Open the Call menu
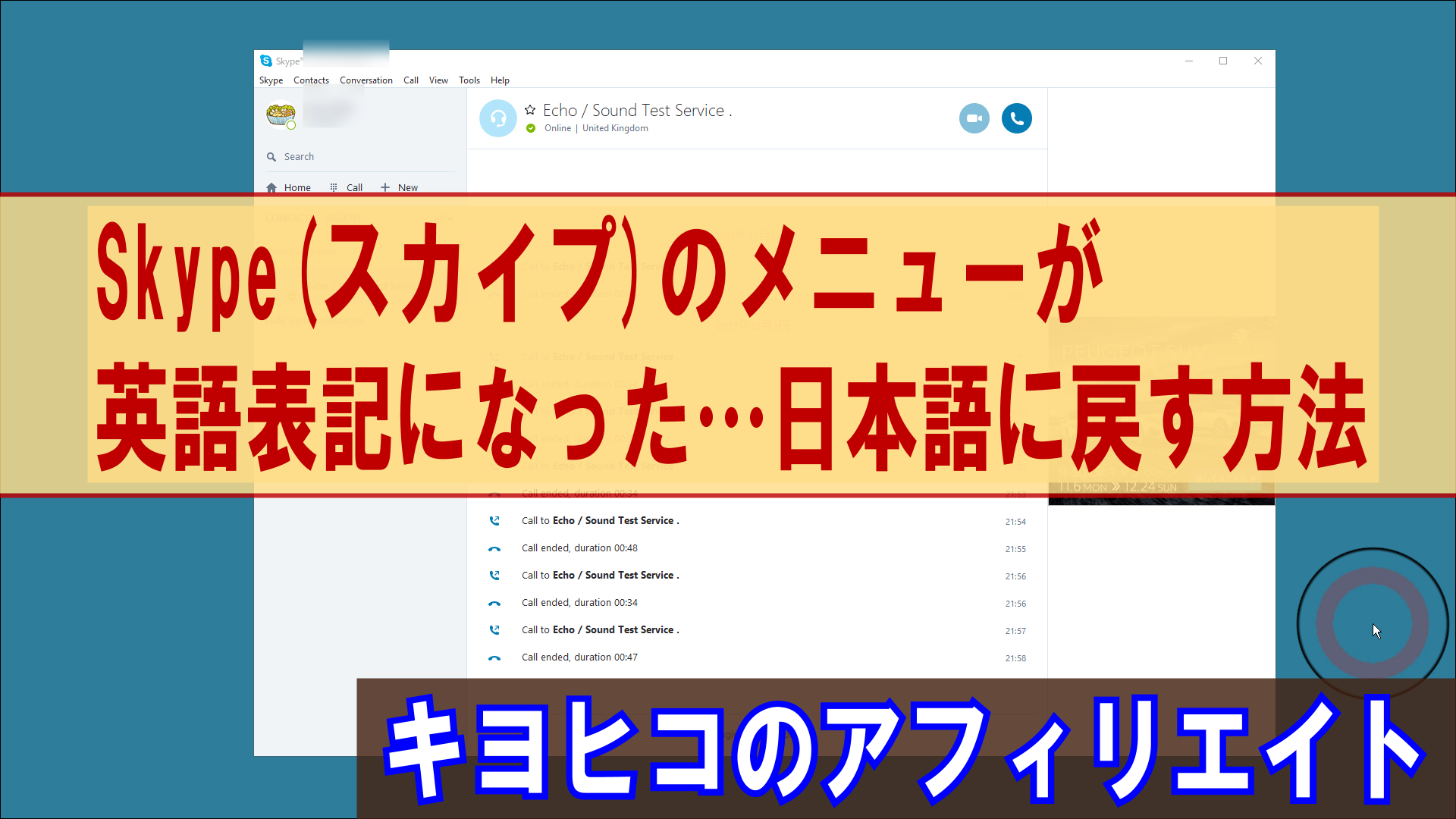This screenshot has height=819, width=1456. [x=411, y=80]
